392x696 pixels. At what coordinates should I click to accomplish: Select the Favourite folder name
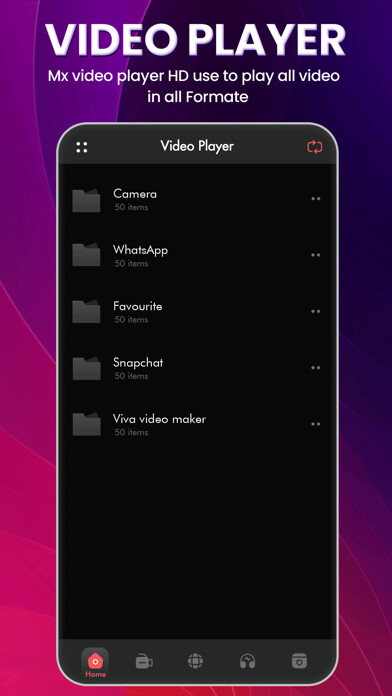coord(138,306)
